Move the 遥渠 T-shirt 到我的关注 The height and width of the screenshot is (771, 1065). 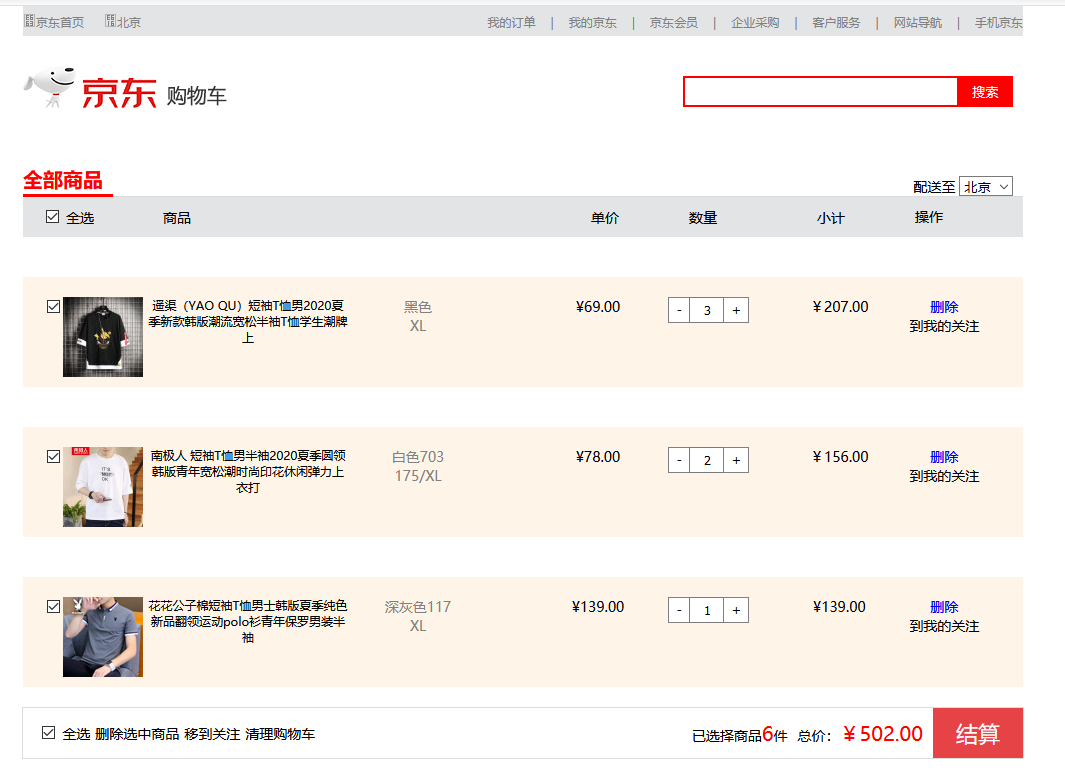944,327
